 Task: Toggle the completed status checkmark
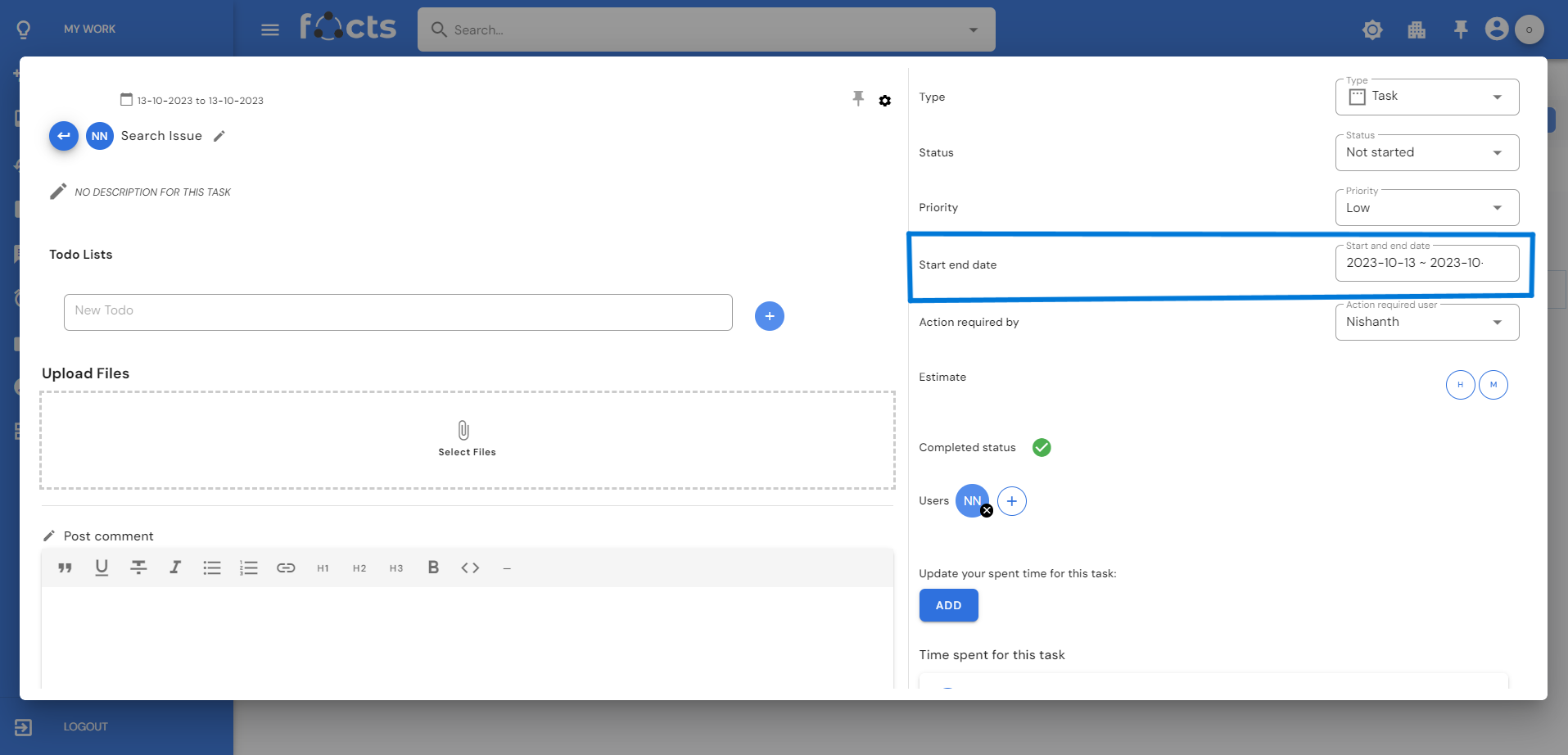pos(1042,448)
